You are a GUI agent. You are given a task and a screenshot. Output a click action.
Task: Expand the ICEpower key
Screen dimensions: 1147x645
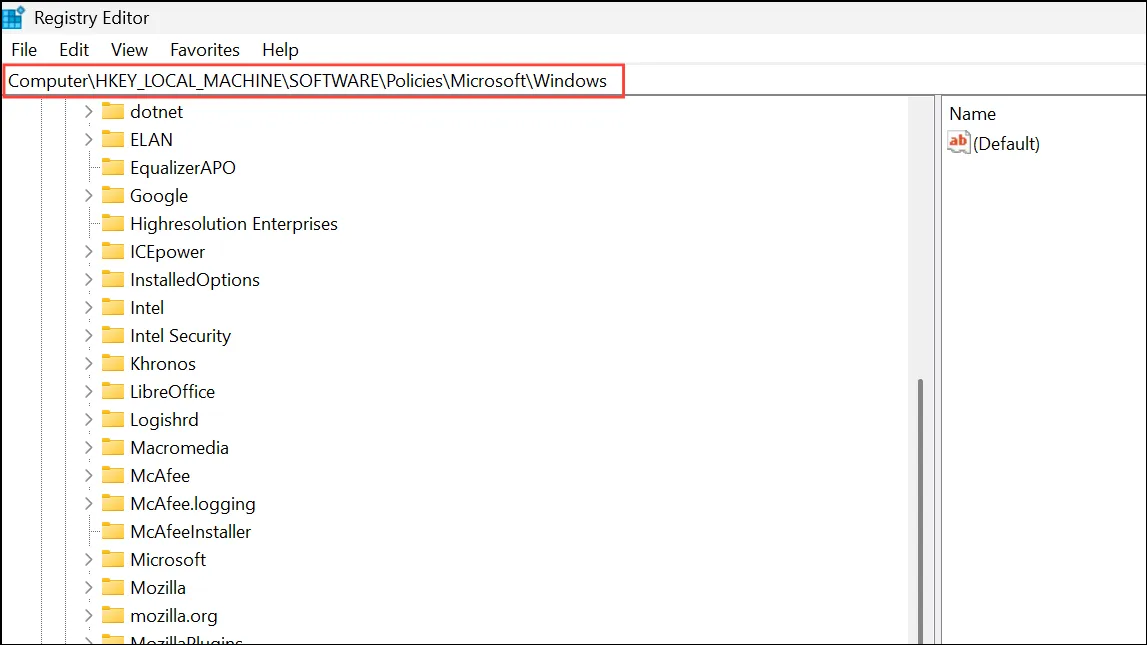point(89,252)
